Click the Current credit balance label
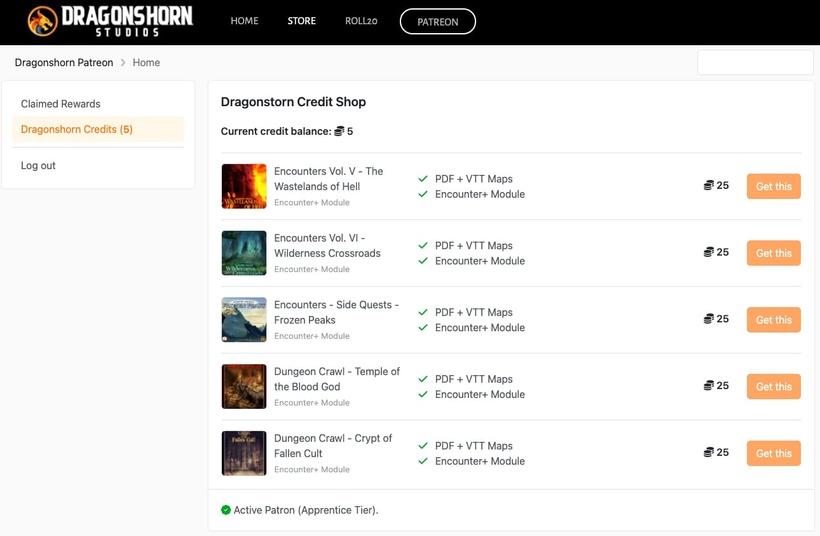 click(276, 131)
